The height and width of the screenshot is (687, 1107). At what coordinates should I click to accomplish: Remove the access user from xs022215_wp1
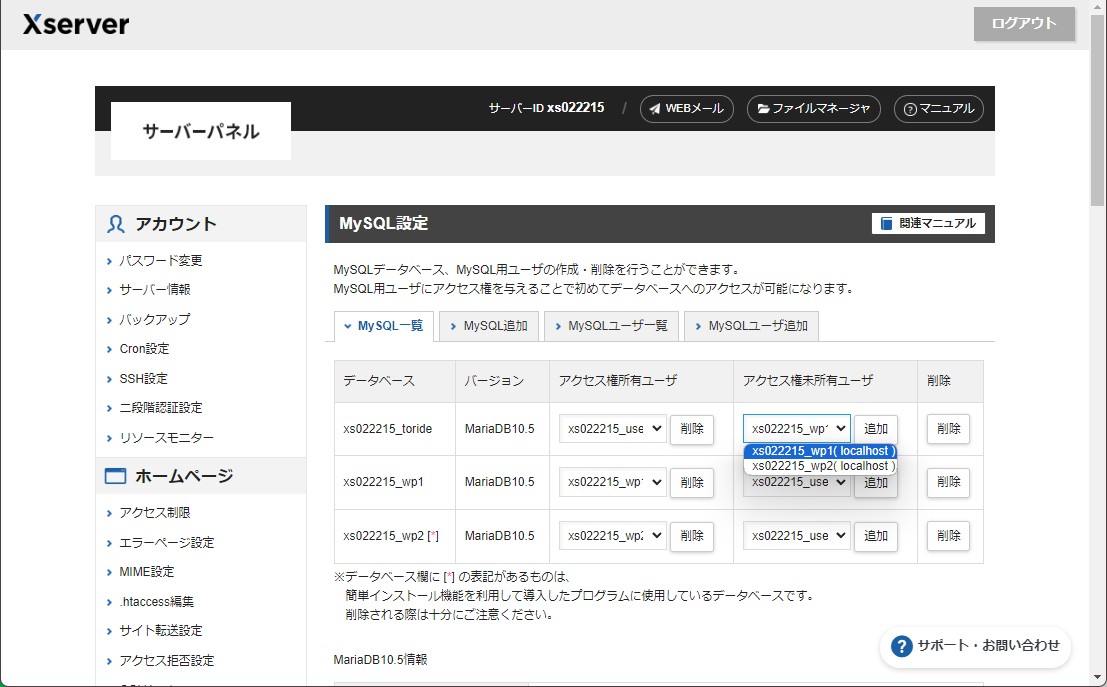pos(692,483)
